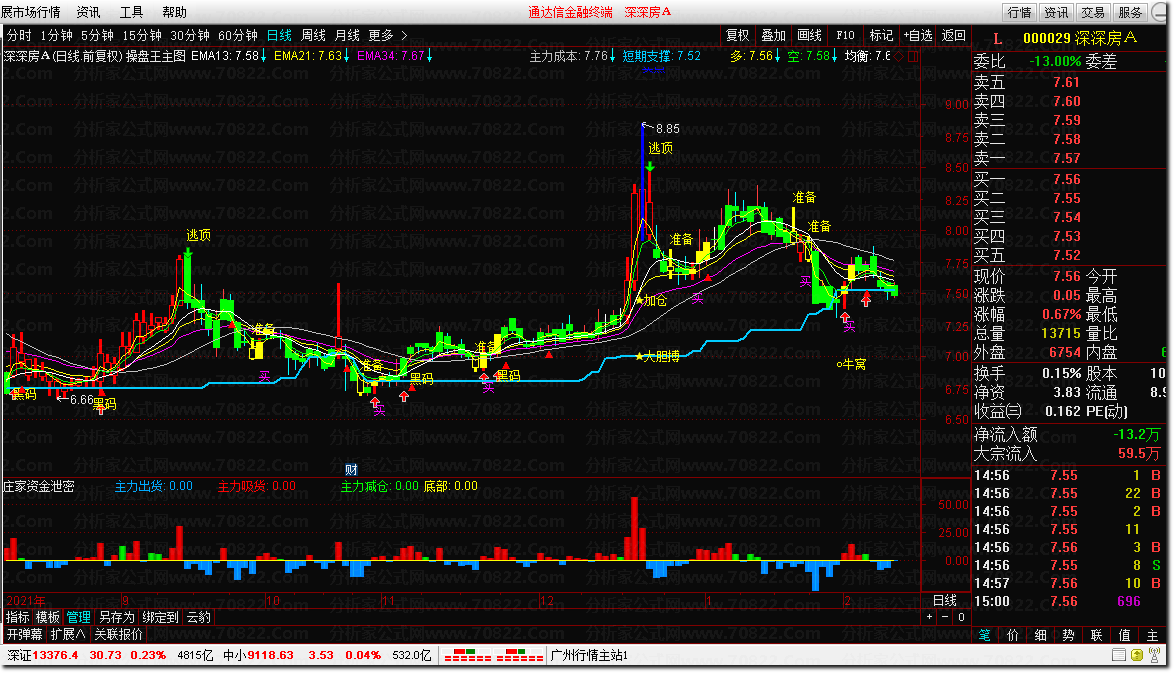Screen dimensions: 1175x673
Task: Switch chart period to 周线
Action: pos(314,35)
